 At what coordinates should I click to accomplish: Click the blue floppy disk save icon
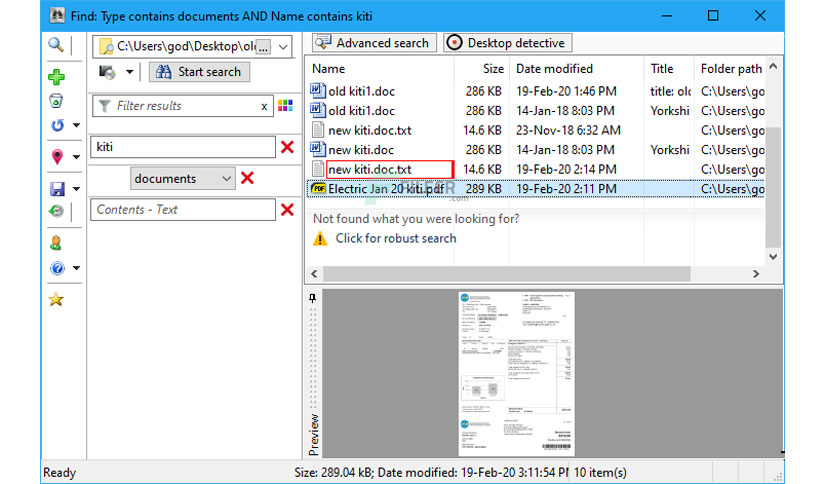click(57, 189)
